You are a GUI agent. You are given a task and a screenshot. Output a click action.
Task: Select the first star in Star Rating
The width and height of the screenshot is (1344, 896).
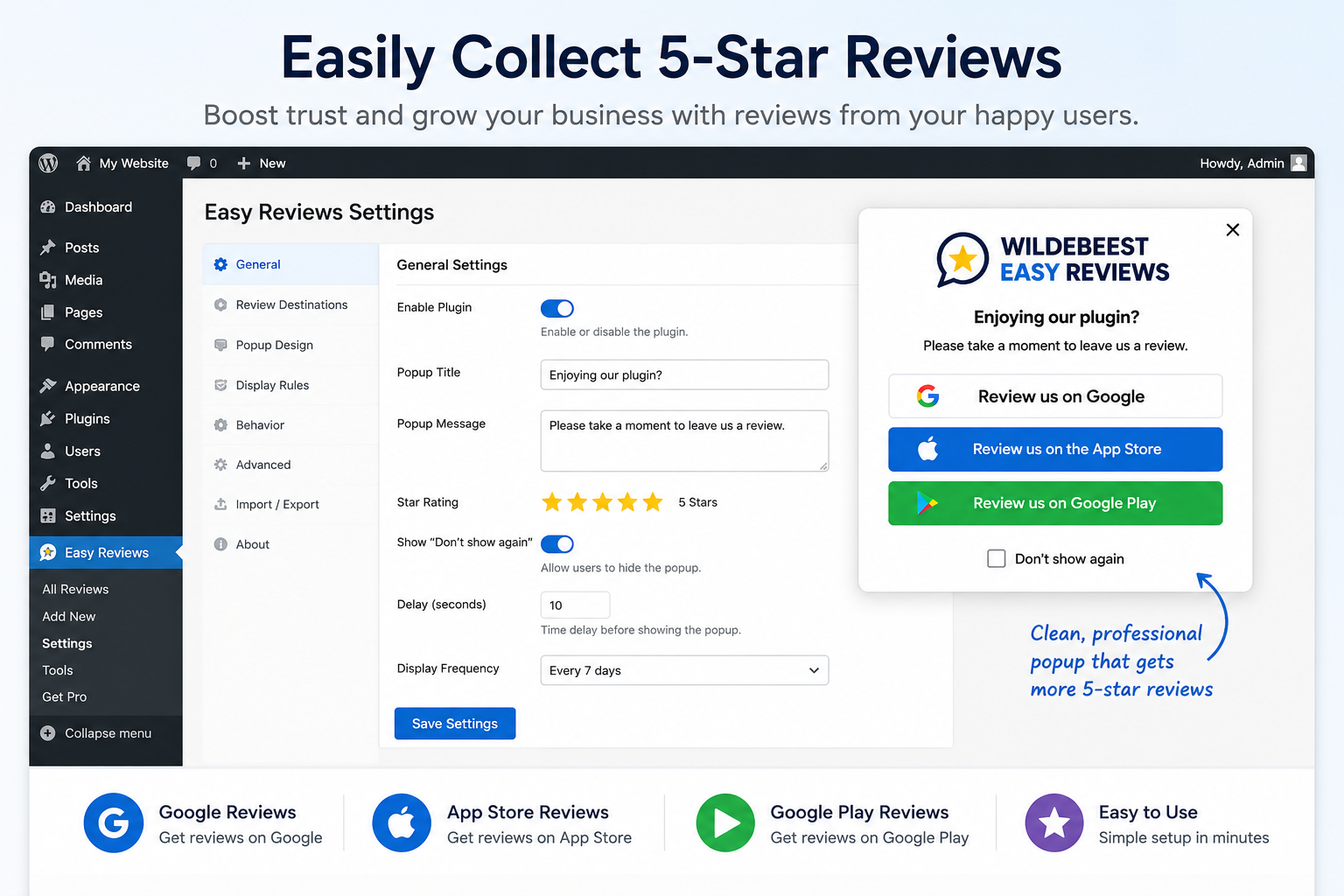click(x=552, y=502)
